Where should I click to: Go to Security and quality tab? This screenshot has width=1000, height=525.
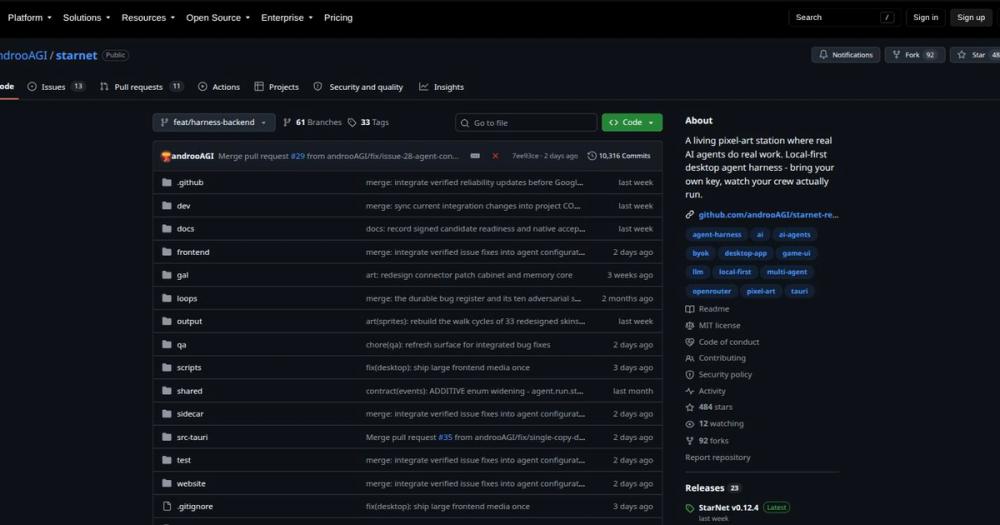pos(358,87)
